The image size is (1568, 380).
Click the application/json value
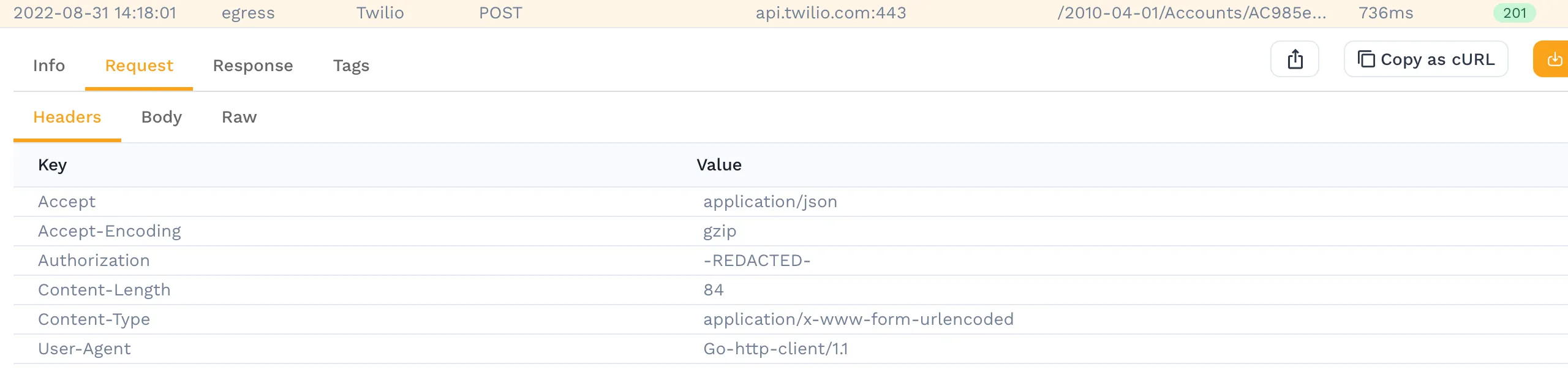pyautogui.click(x=770, y=202)
